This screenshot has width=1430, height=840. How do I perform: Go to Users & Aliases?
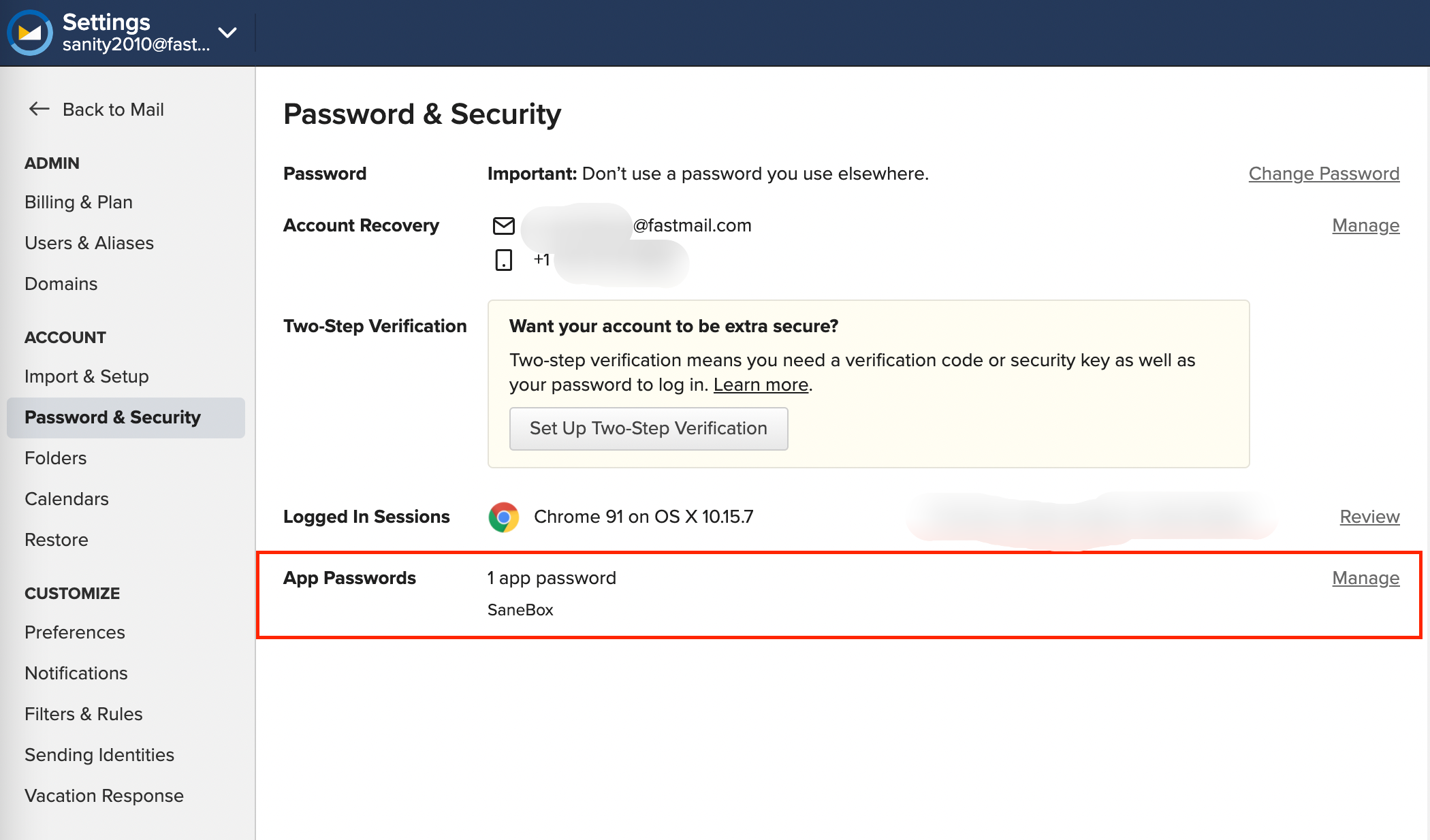(x=89, y=243)
